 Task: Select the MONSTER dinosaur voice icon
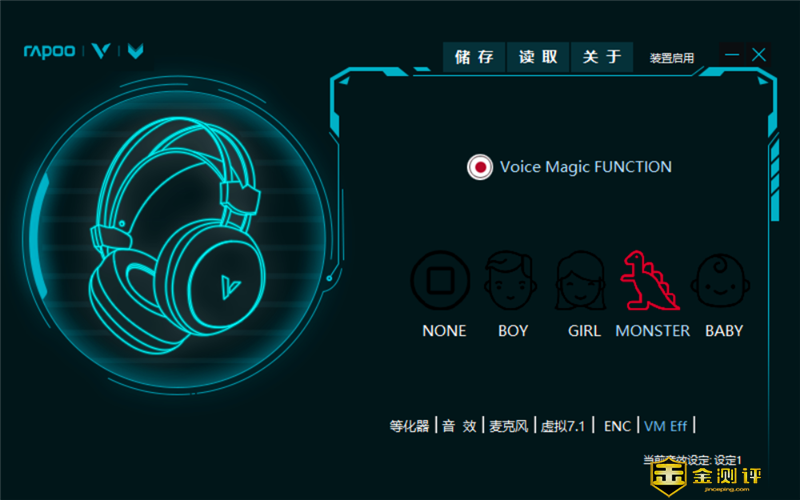pos(650,280)
